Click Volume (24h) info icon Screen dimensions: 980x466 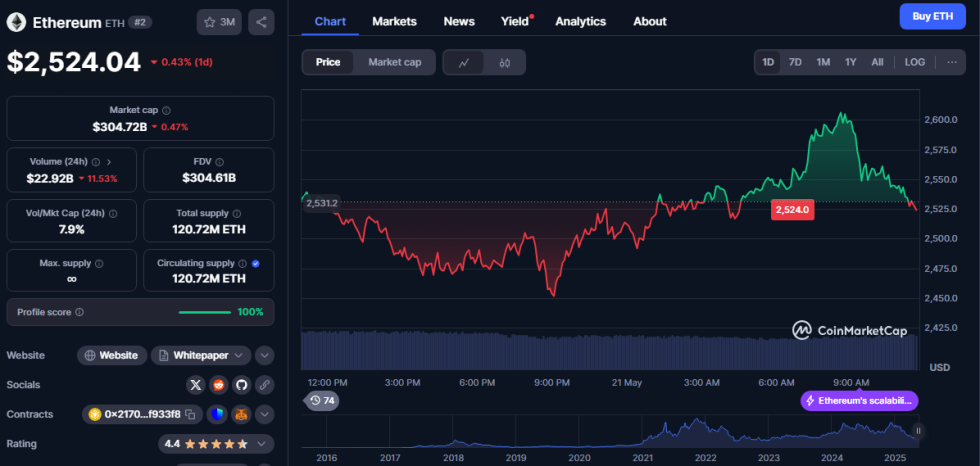(96, 162)
